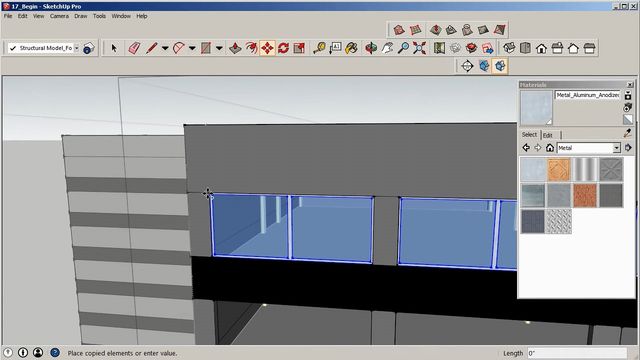Open the File menu

(8, 16)
